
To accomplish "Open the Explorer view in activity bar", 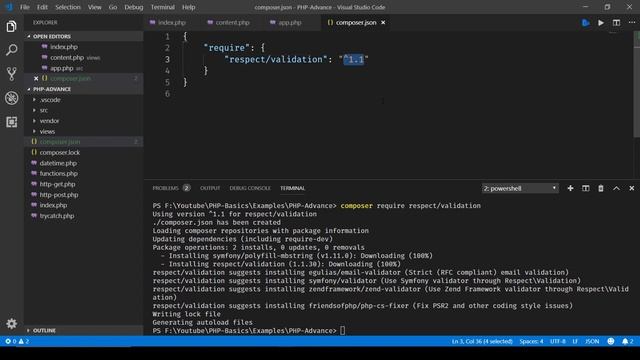I will click(11, 27).
